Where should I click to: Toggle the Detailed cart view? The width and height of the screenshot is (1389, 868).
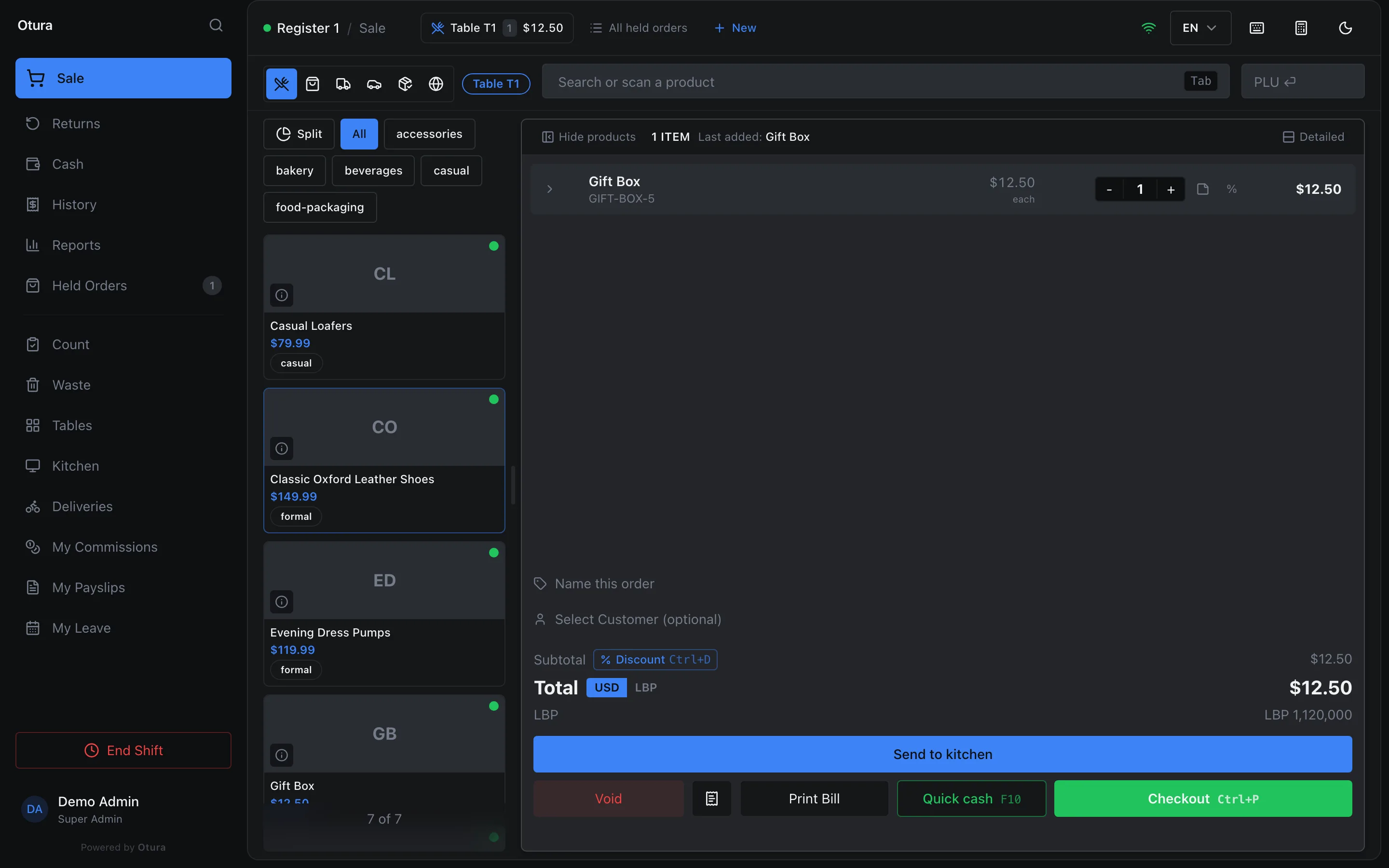pos(1313,136)
